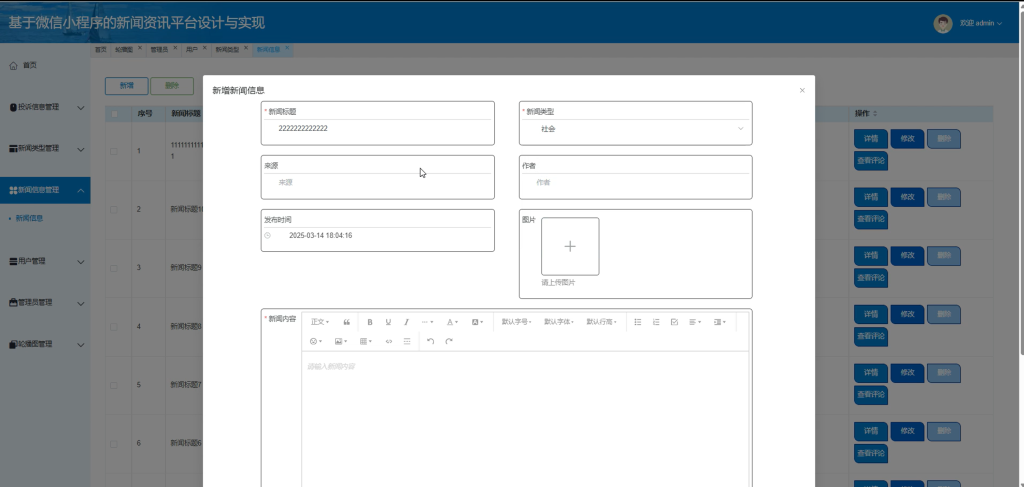Open the text alignment options
The width and height of the screenshot is (1024, 487).
pos(695,322)
